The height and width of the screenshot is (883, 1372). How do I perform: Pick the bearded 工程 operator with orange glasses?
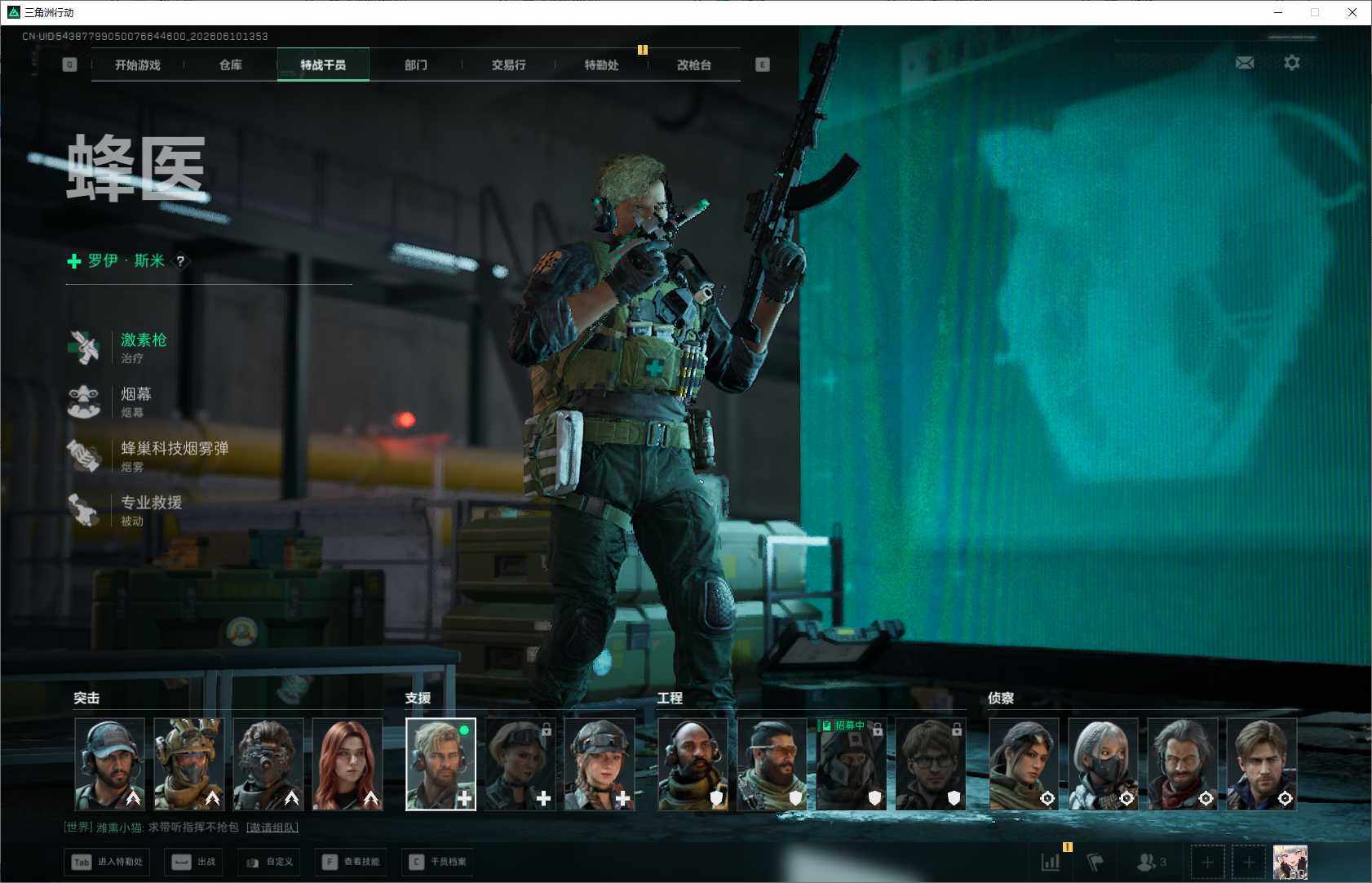pyautogui.click(x=772, y=764)
